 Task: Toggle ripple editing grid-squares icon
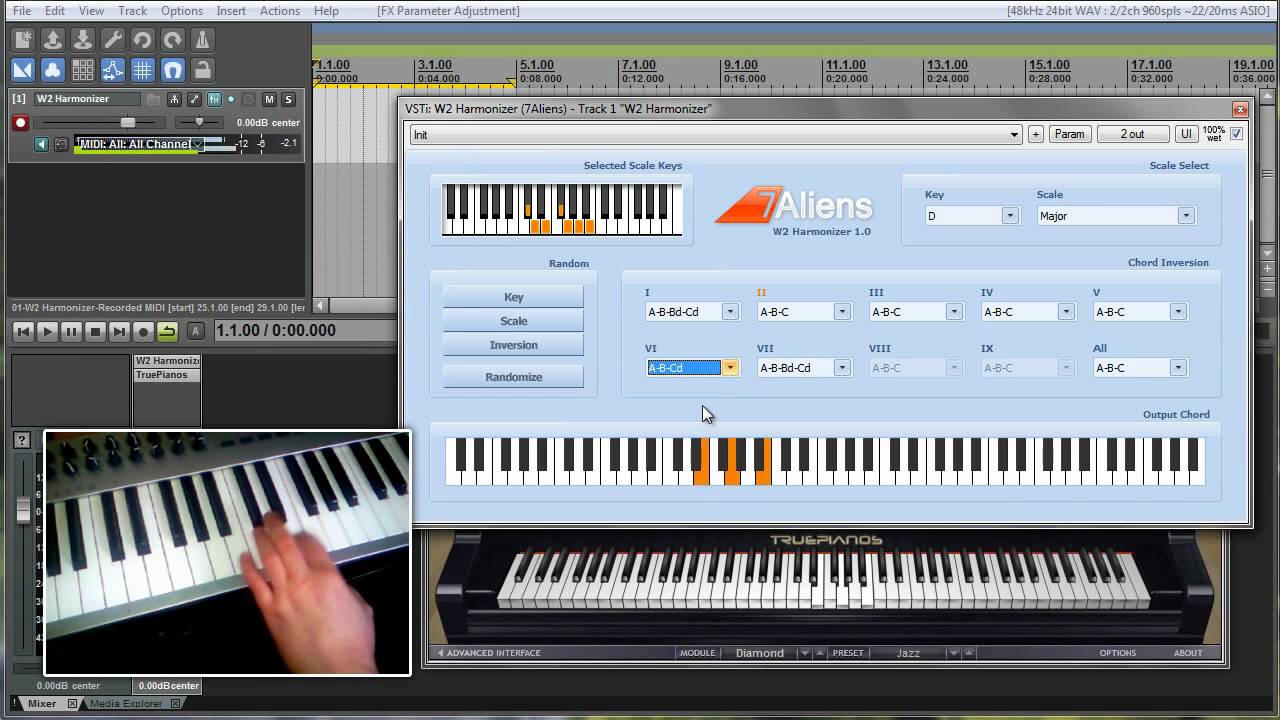(x=83, y=70)
